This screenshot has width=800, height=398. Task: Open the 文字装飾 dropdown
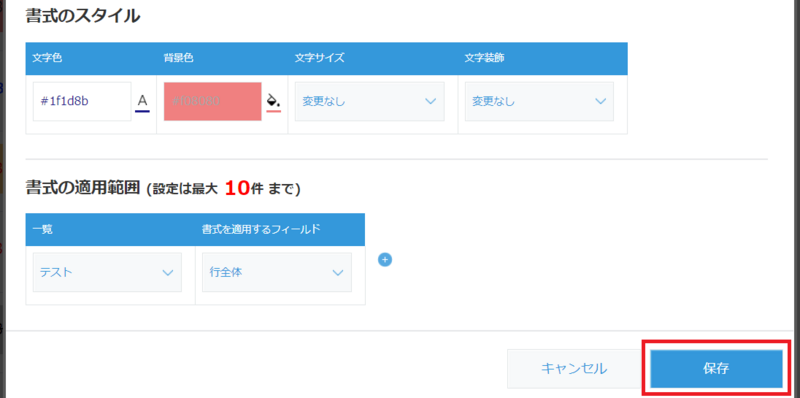[x=539, y=102]
